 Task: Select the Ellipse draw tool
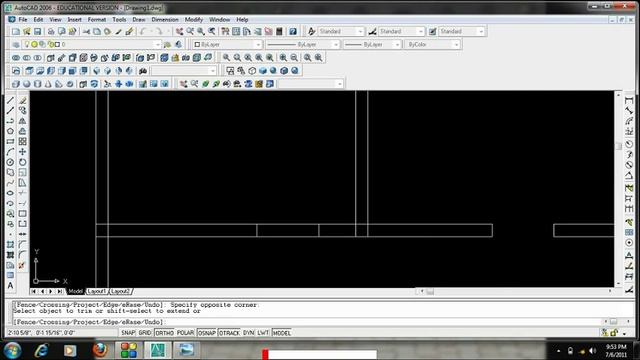11,193
